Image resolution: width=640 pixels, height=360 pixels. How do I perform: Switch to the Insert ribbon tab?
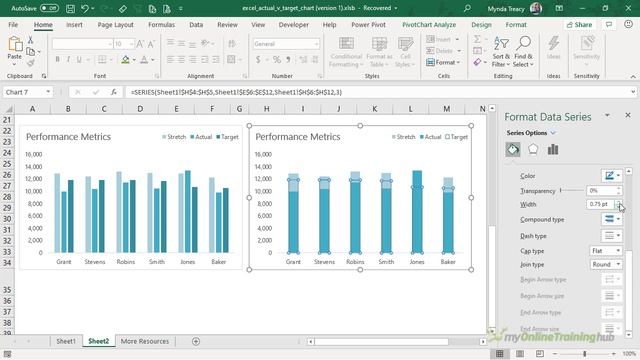(74, 25)
